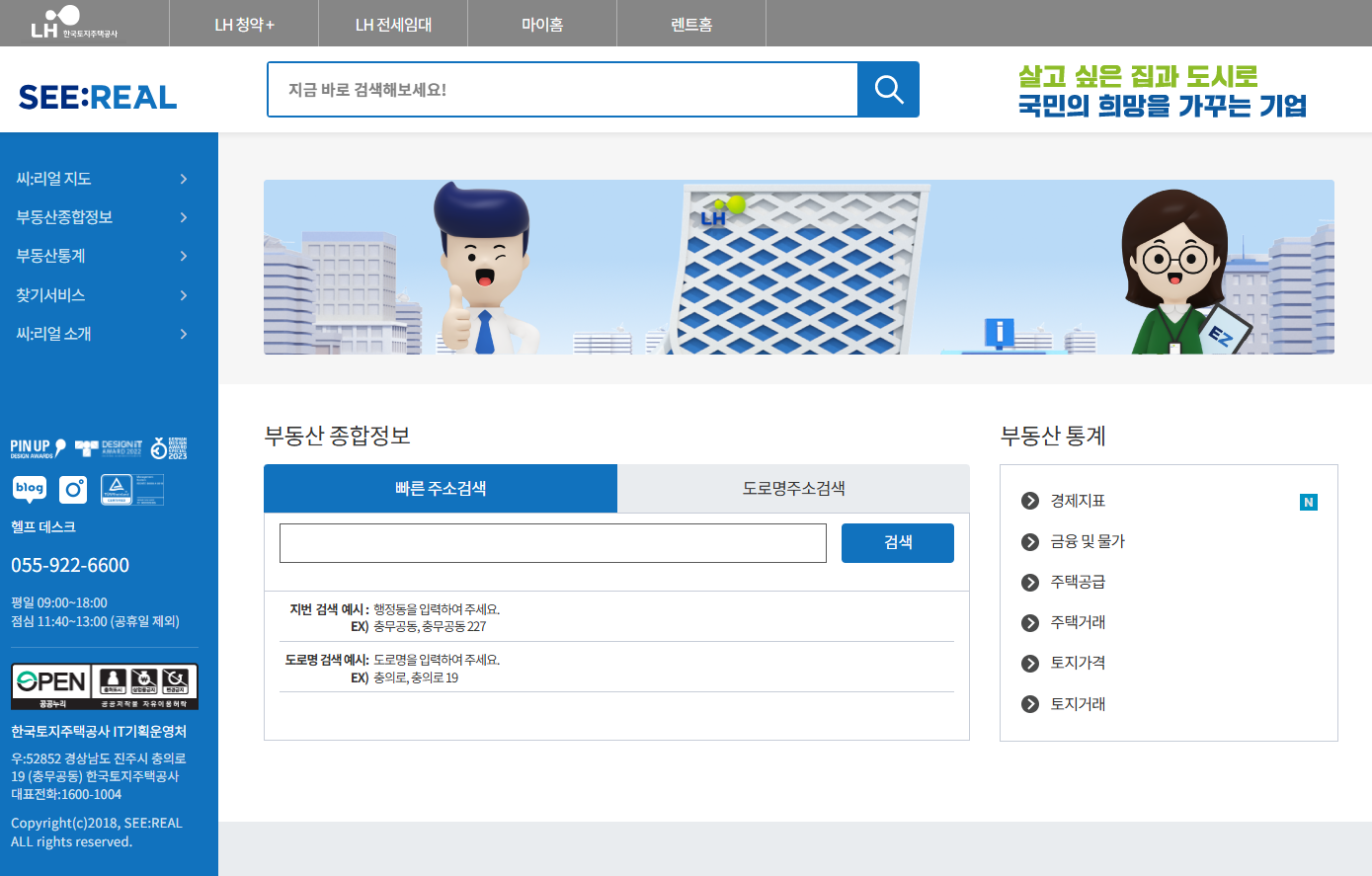The width and height of the screenshot is (1372, 876).
Task: Focus the 지금 바로 검색해보세요 search box
Action: point(562,90)
